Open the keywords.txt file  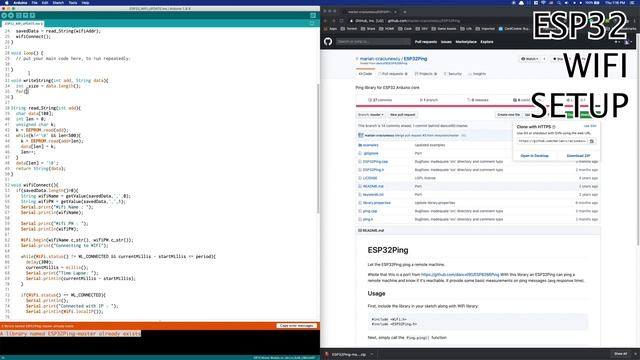point(373,195)
